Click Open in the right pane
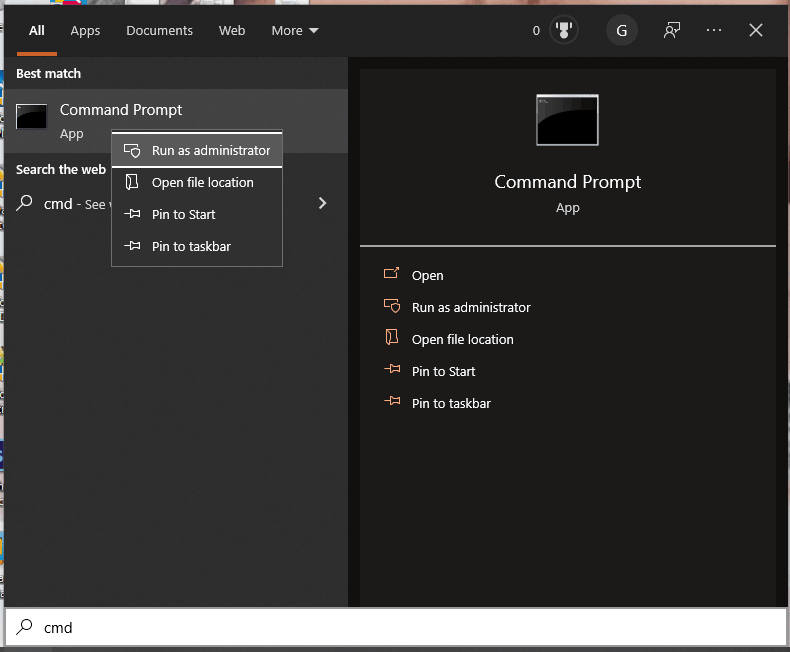Viewport: 790px width, 652px height. click(427, 276)
